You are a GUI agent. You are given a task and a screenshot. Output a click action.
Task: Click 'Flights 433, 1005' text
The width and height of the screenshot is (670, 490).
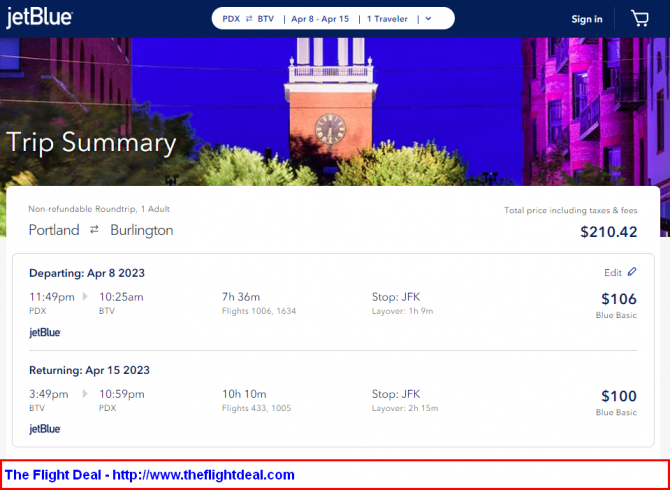(x=256, y=408)
